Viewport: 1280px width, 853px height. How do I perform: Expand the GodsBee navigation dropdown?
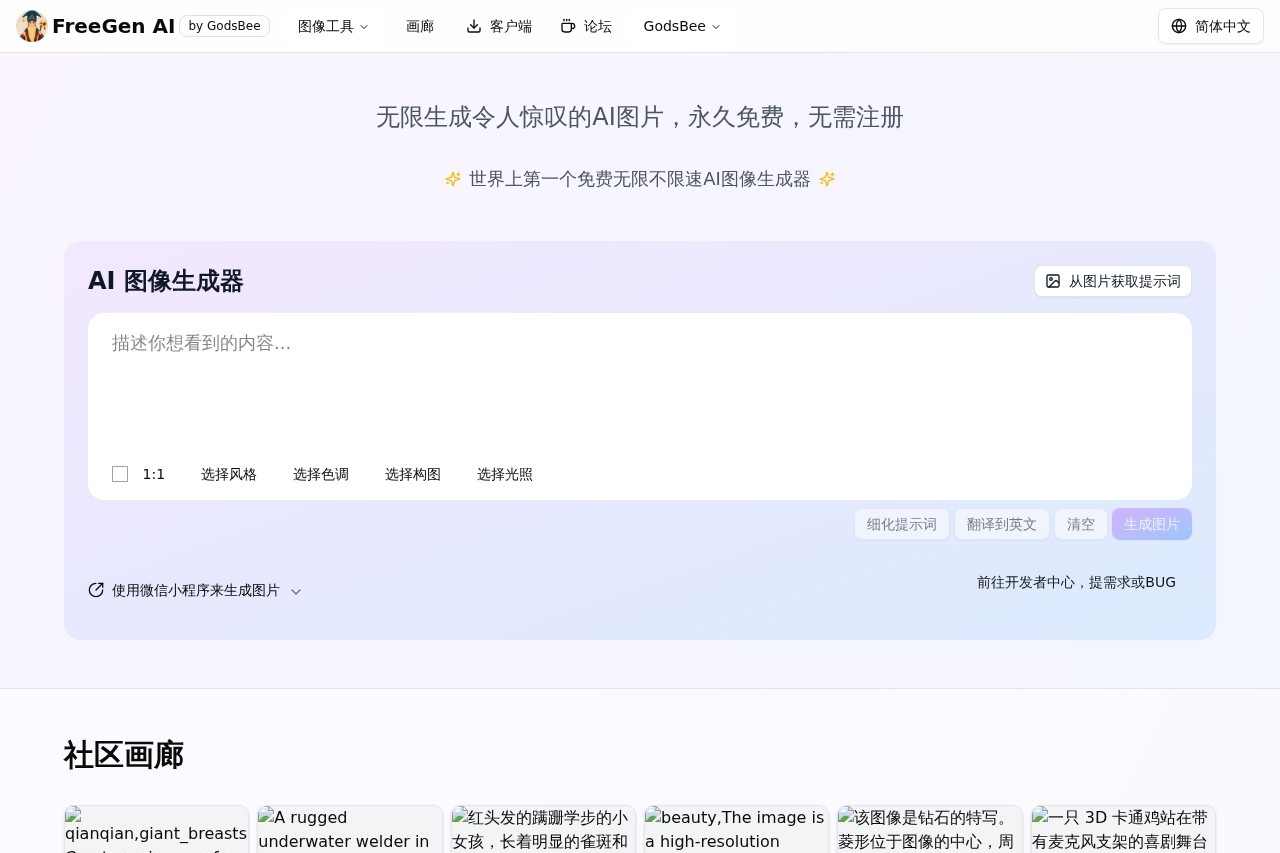(682, 26)
